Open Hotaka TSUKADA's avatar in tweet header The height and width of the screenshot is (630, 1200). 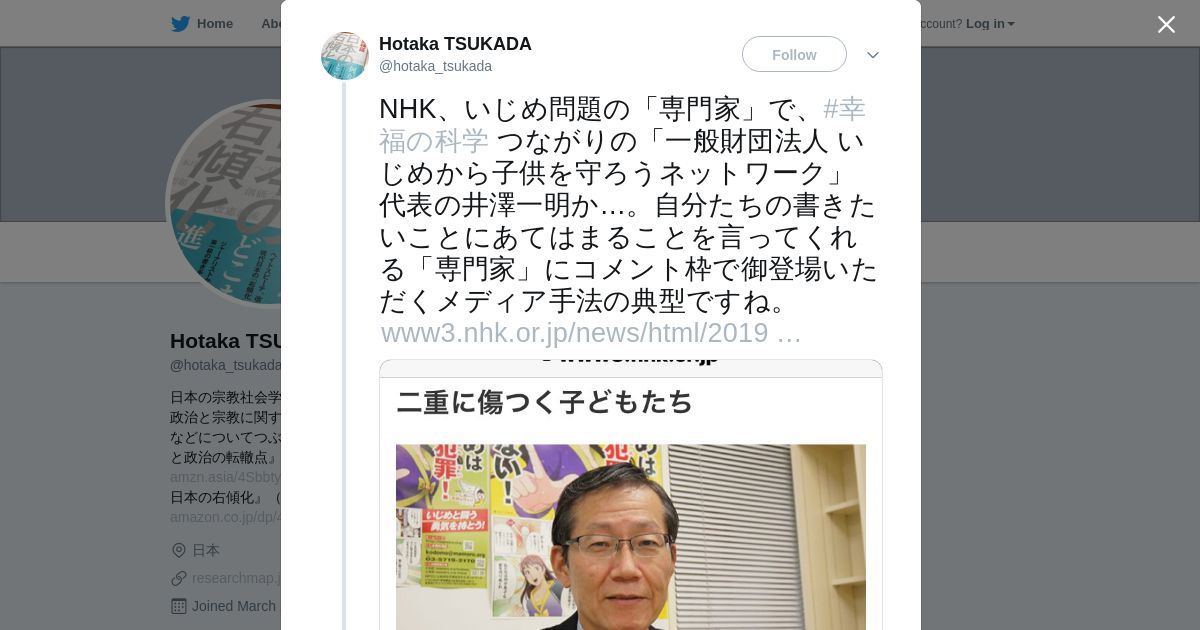[345, 56]
